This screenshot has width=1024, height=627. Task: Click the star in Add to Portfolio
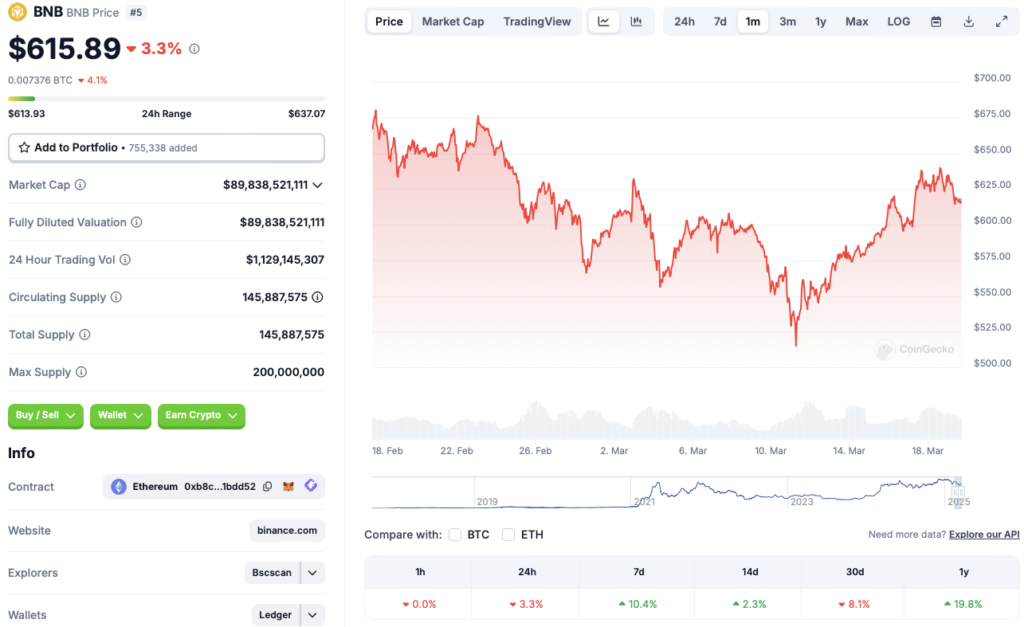pyautogui.click(x=22, y=147)
